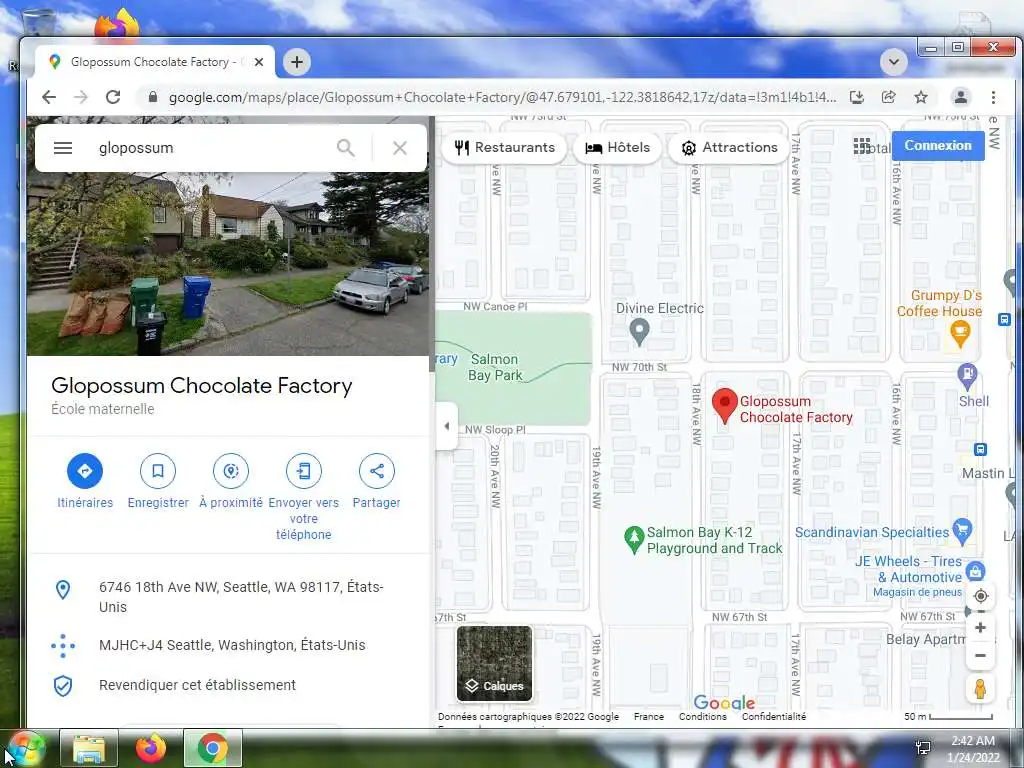This screenshot has height=768, width=1024.
Task: Select Scandinavian Specialties shop marker
Action: pos(962,531)
